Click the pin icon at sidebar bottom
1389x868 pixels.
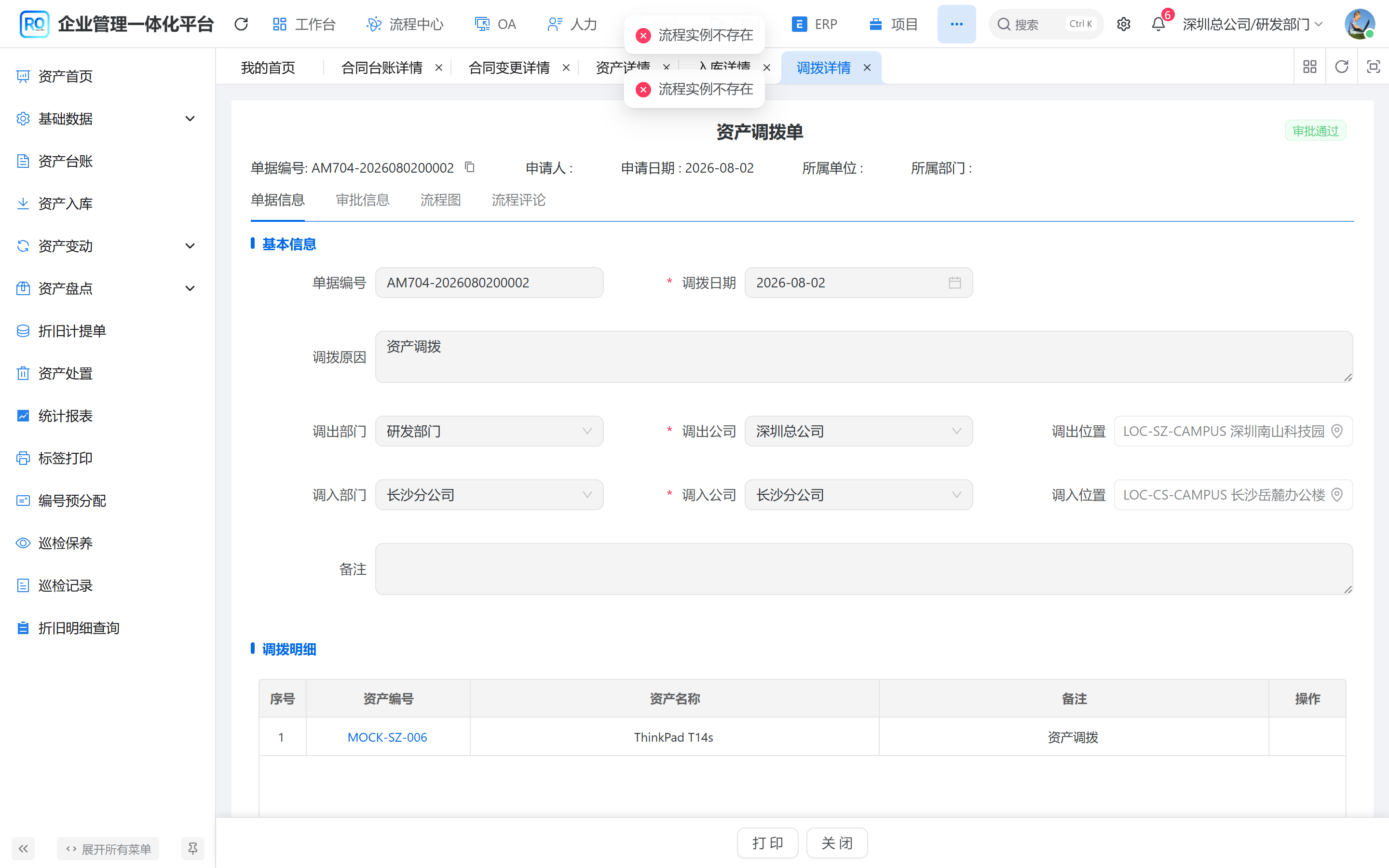193,849
